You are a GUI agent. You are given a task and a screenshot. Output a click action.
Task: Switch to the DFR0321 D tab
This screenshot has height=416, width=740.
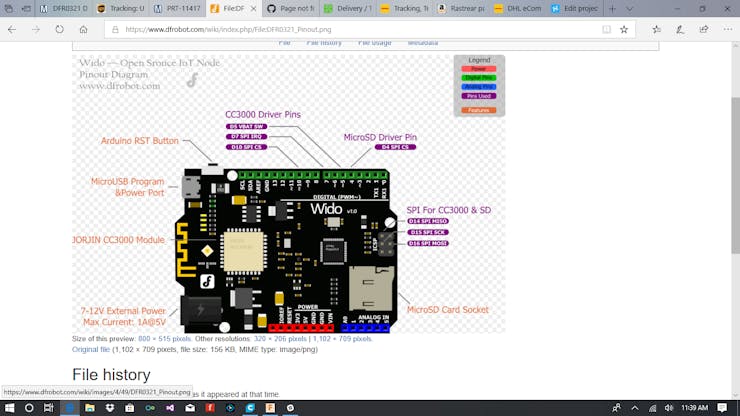[x=63, y=8]
